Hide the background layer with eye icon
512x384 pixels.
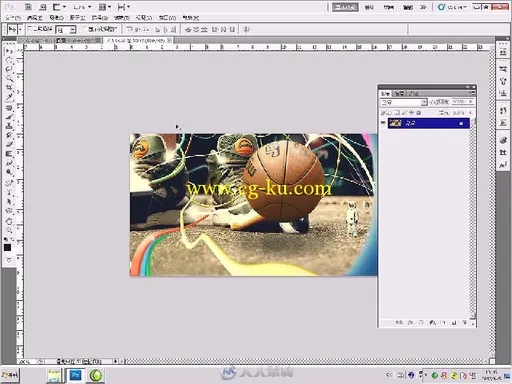click(x=383, y=123)
